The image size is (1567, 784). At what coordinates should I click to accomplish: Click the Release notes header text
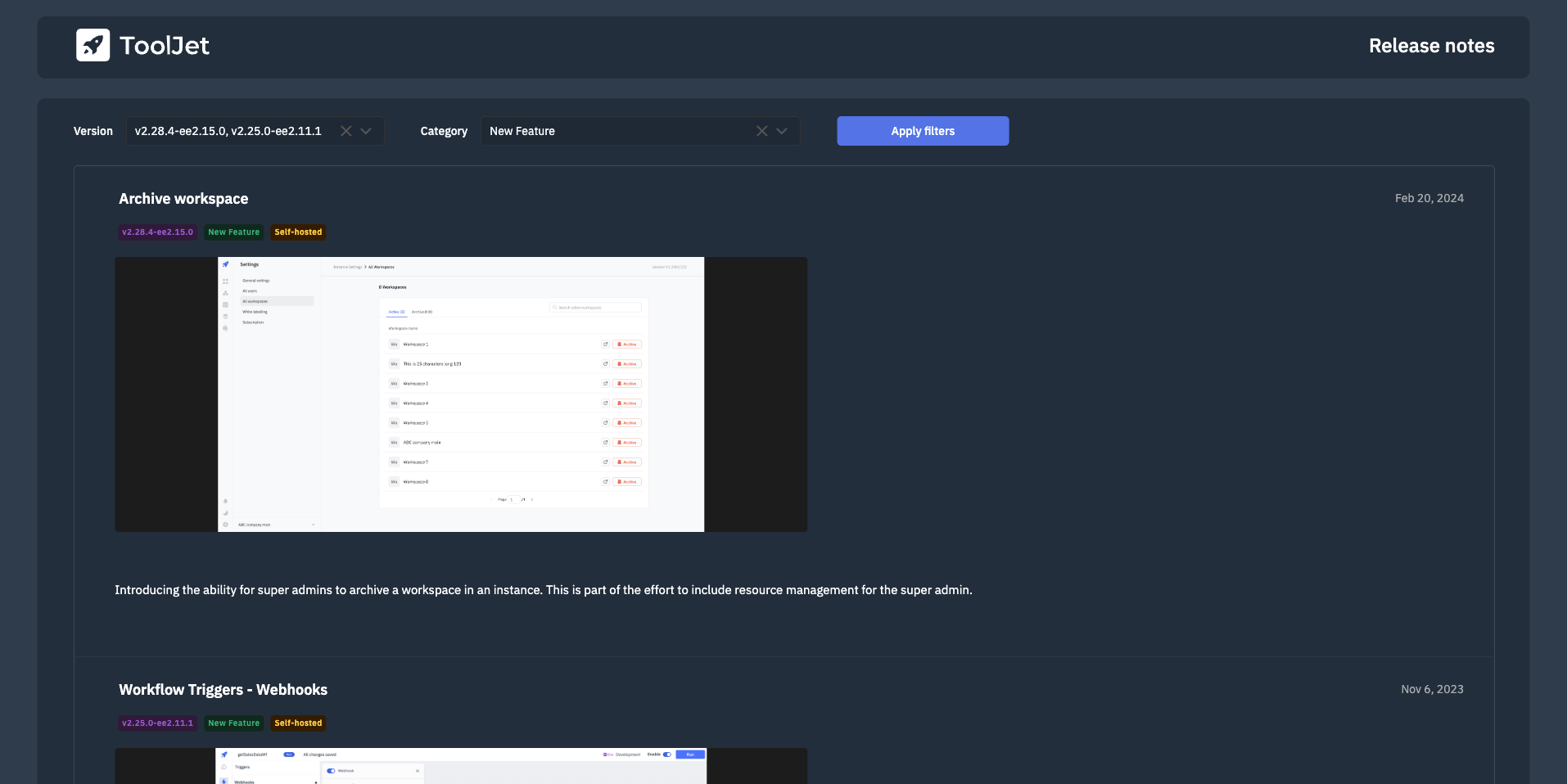click(1431, 46)
